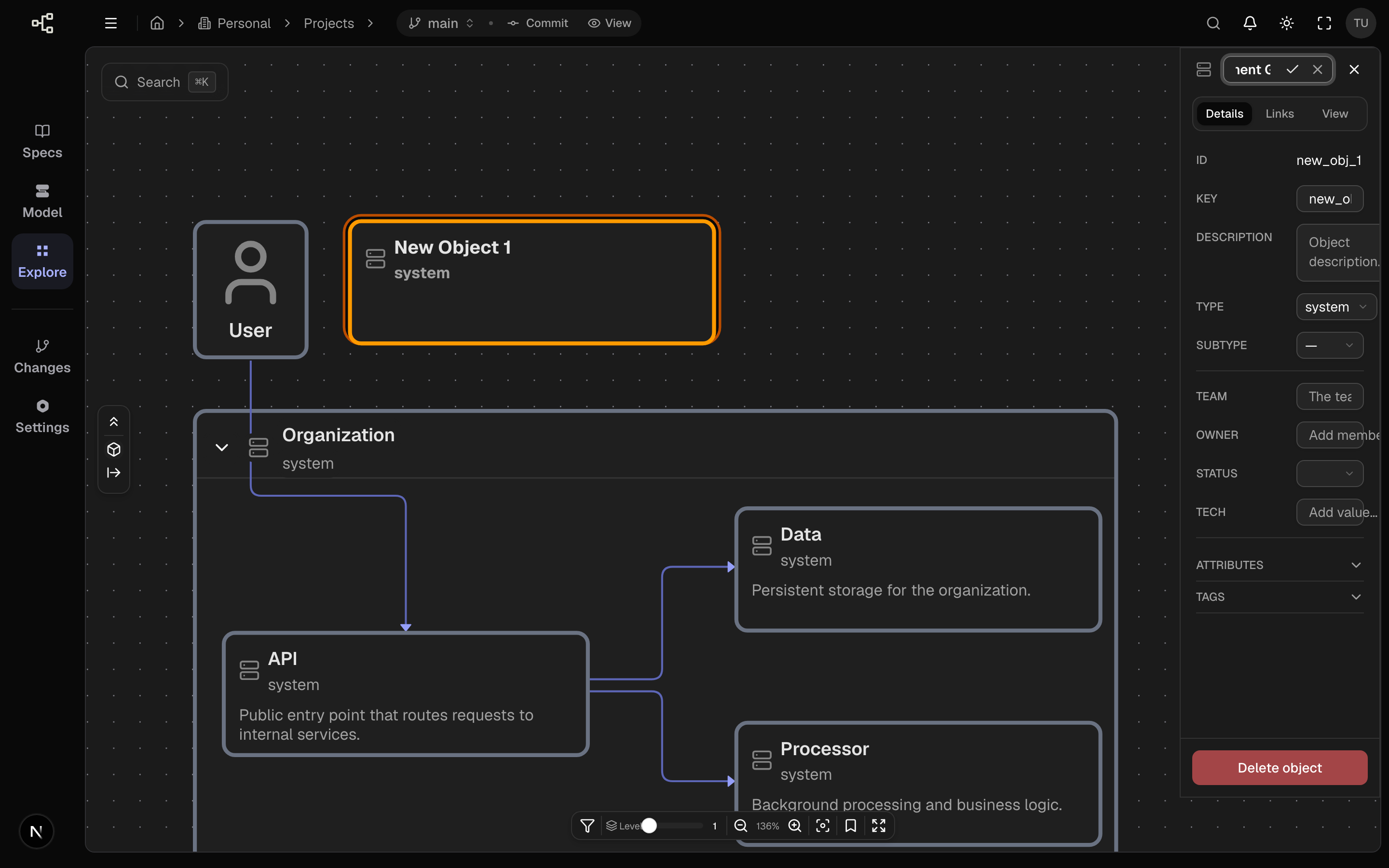Collapse all with the double-chevron up icon

(114, 422)
